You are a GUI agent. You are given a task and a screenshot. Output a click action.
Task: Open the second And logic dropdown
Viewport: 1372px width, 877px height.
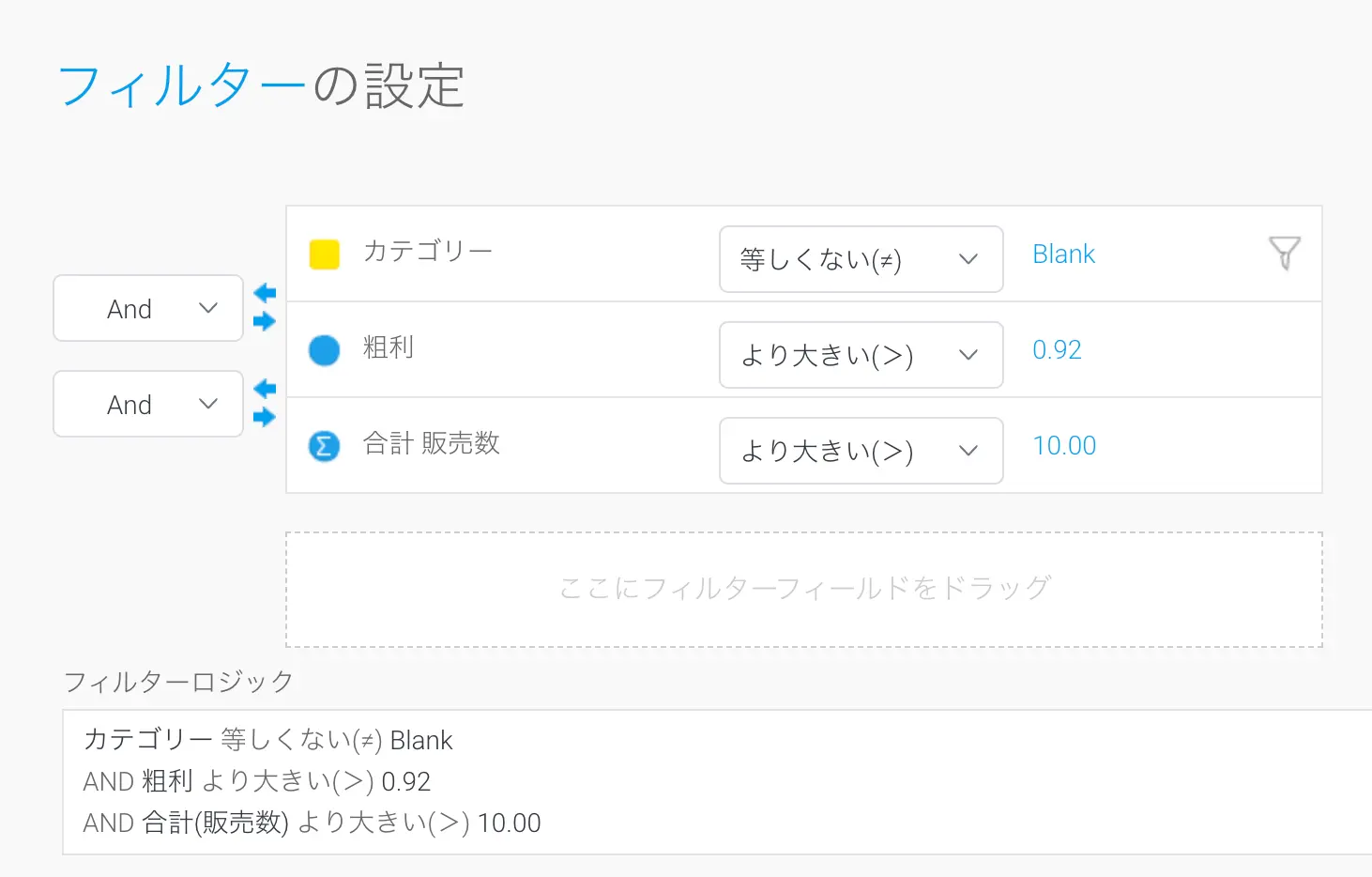(x=148, y=404)
